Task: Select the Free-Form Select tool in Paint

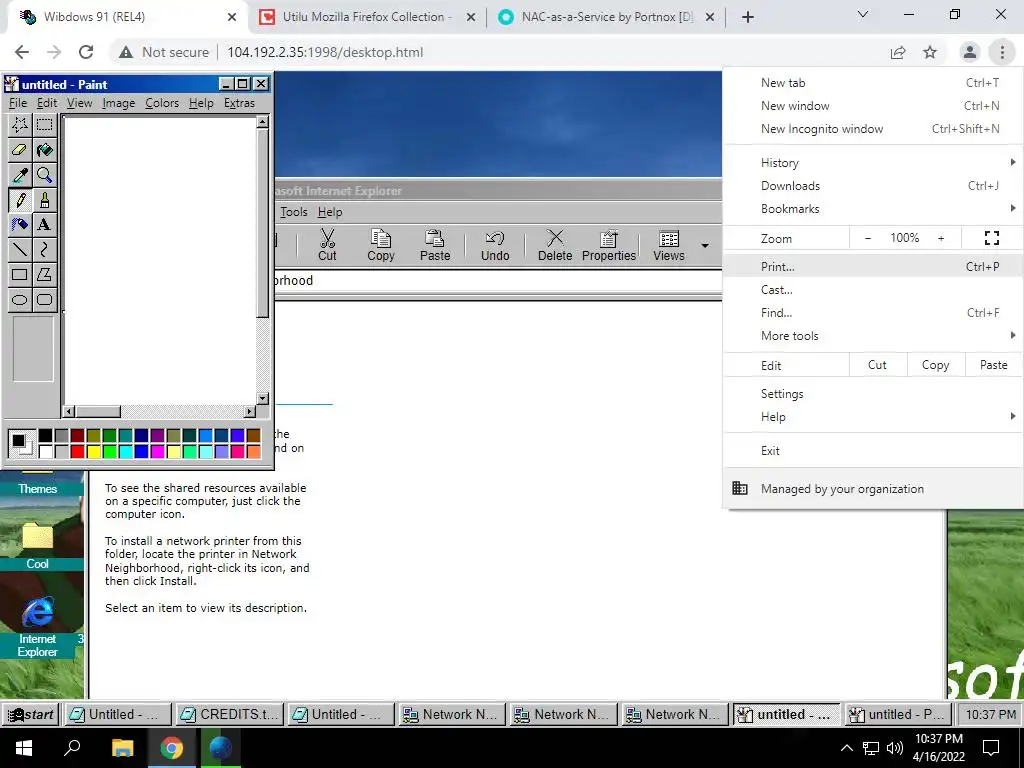Action: coord(20,124)
